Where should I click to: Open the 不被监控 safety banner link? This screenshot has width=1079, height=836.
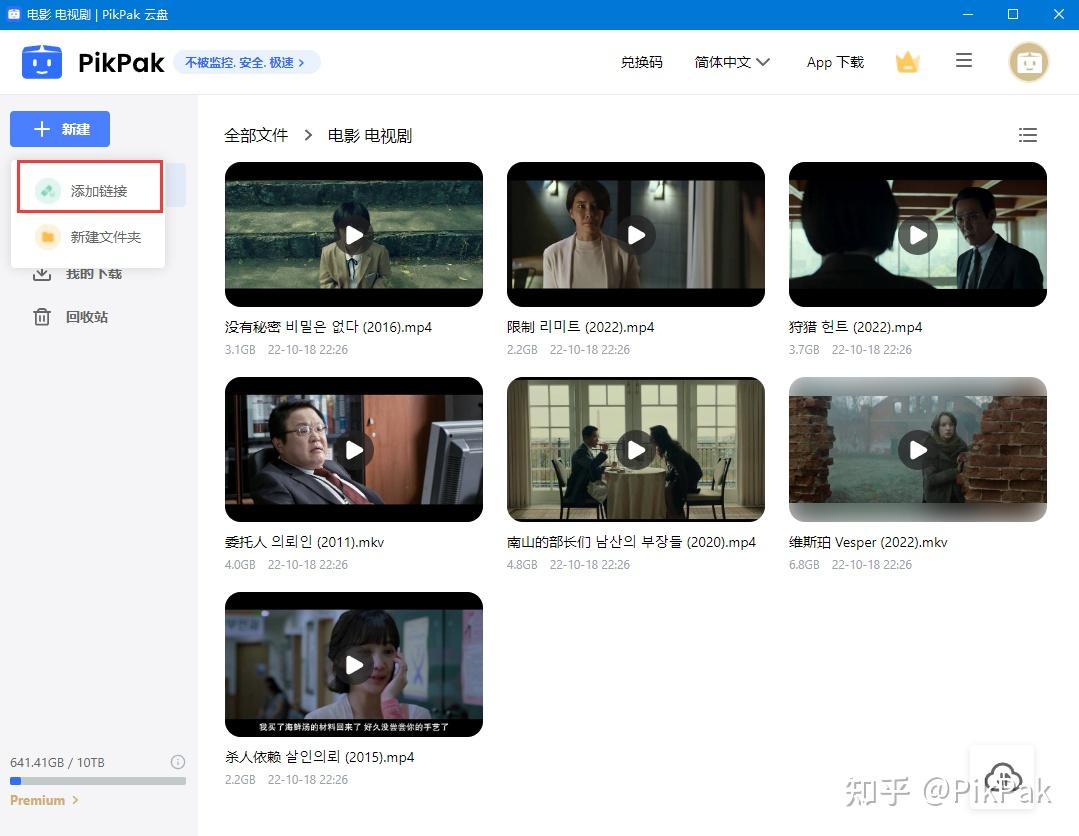click(246, 62)
